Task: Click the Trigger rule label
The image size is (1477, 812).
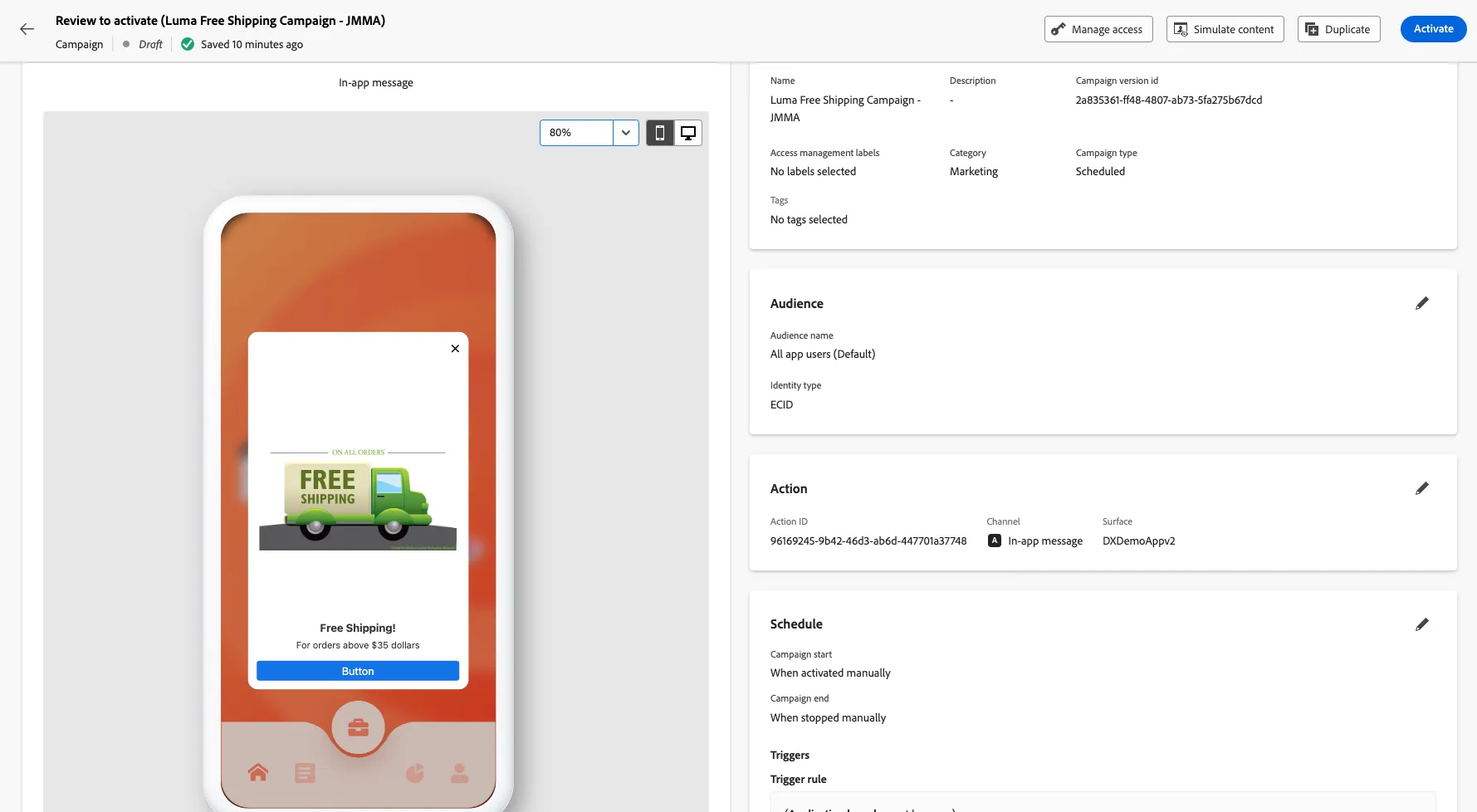Action: coord(799,779)
